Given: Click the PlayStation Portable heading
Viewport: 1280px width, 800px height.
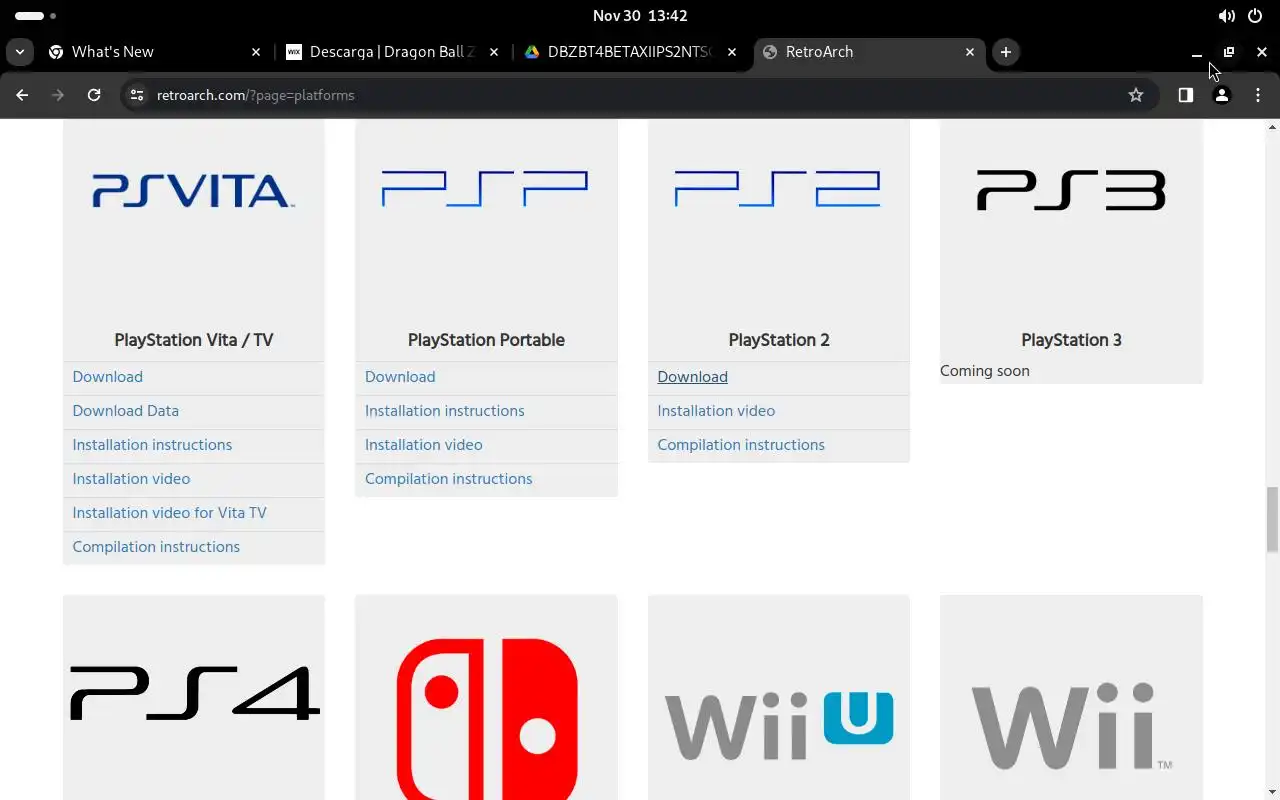Looking at the screenshot, I should [x=486, y=340].
